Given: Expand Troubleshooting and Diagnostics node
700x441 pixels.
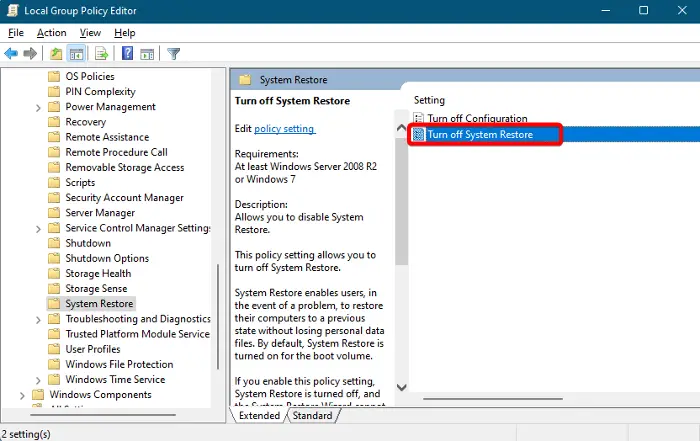Looking at the screenshot, I should 38,320.
